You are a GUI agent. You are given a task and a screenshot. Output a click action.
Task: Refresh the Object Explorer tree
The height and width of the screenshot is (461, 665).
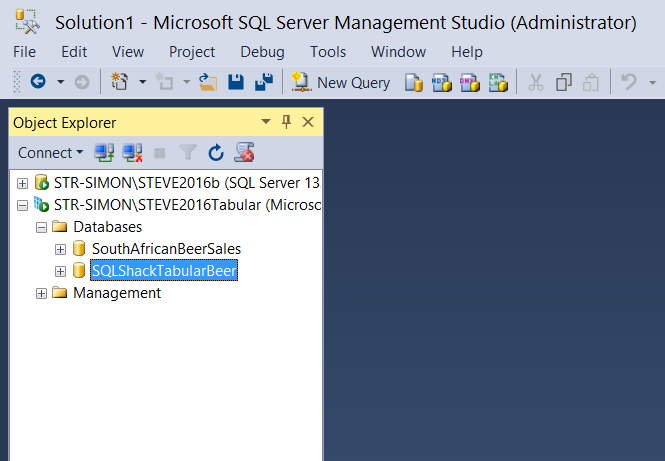(x=215, y=153)
